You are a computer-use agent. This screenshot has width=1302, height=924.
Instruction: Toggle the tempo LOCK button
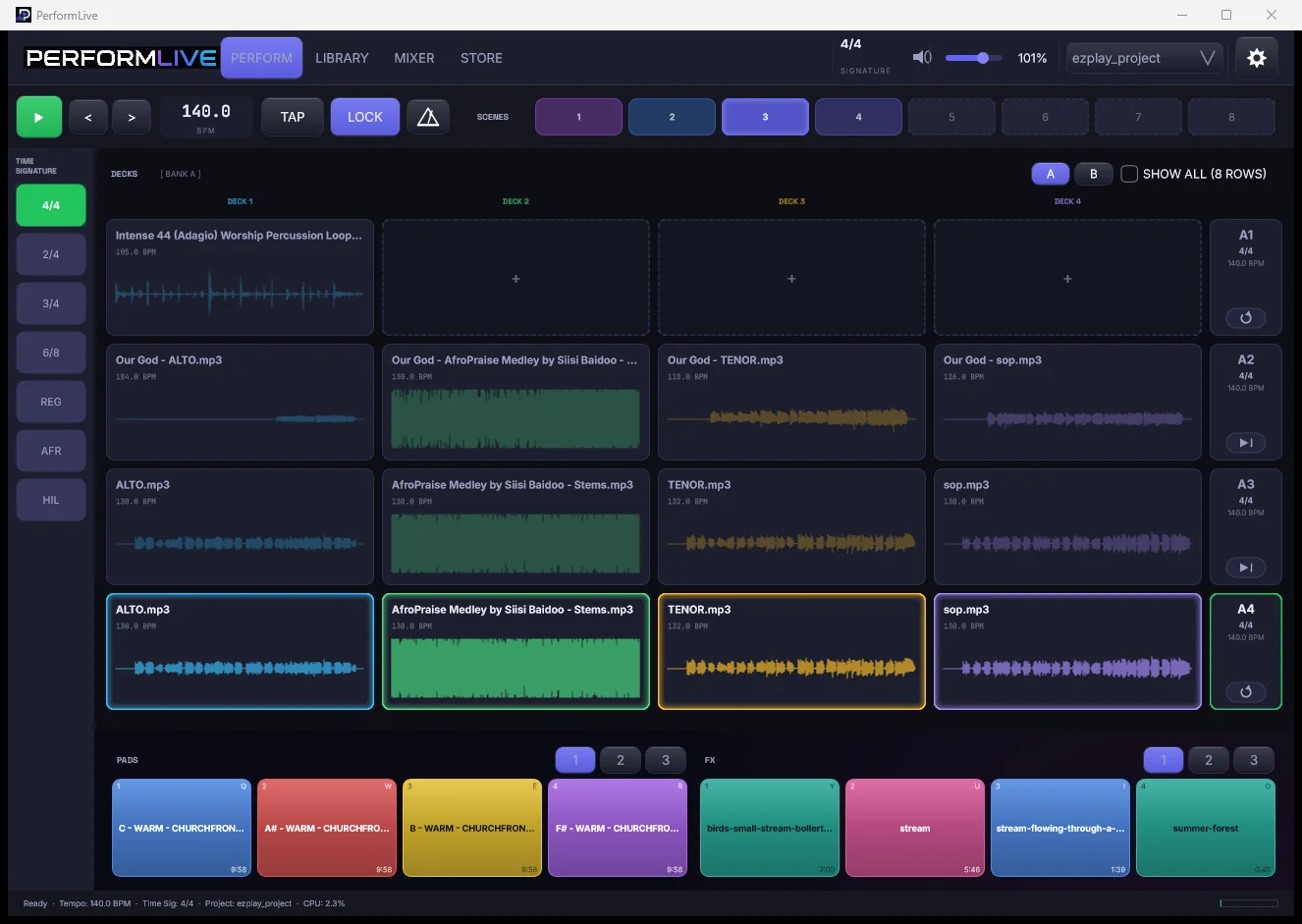tap(365, 117)
